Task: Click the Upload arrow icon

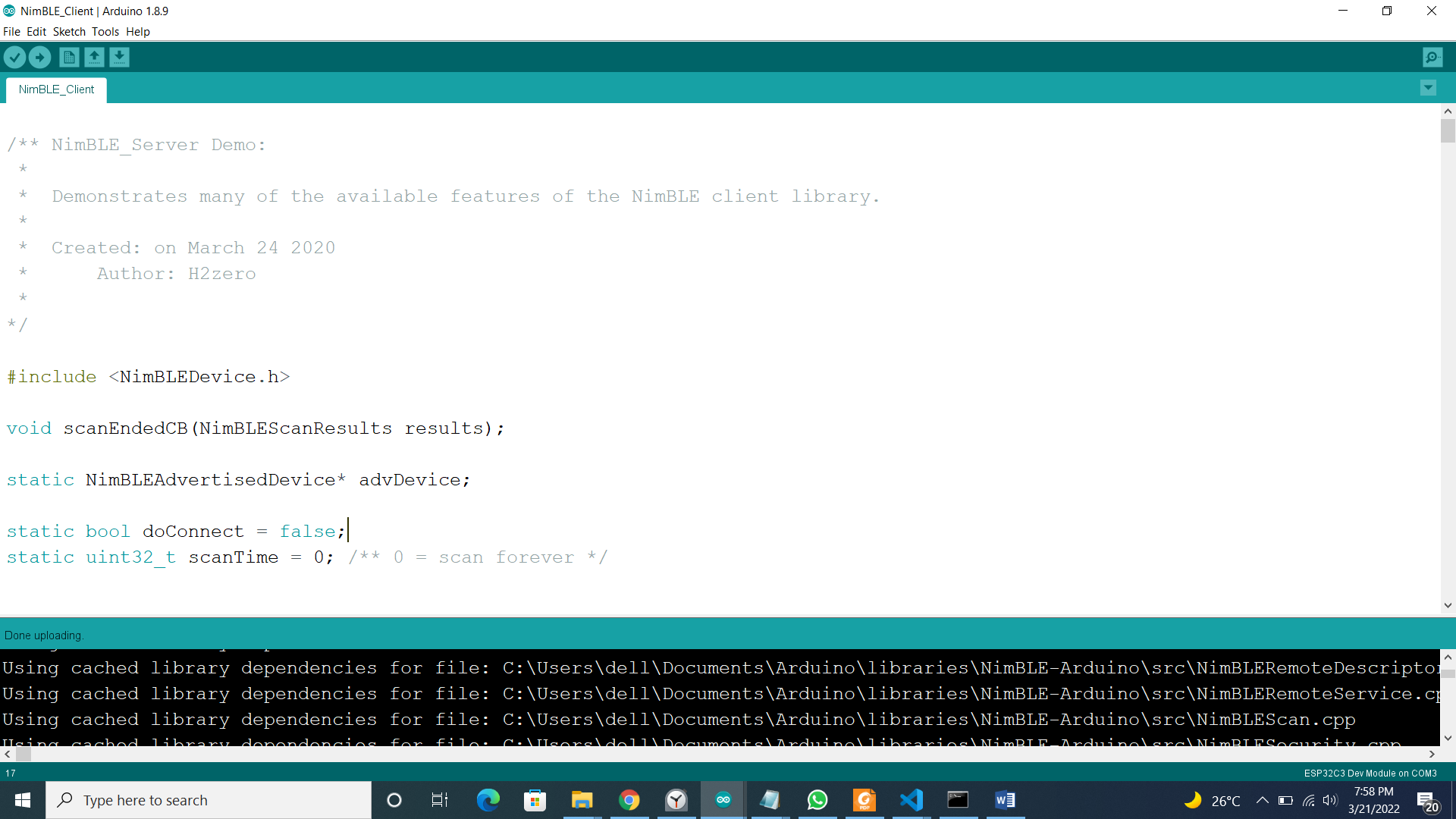Action: pyautogui.click(x=39, y=57)
